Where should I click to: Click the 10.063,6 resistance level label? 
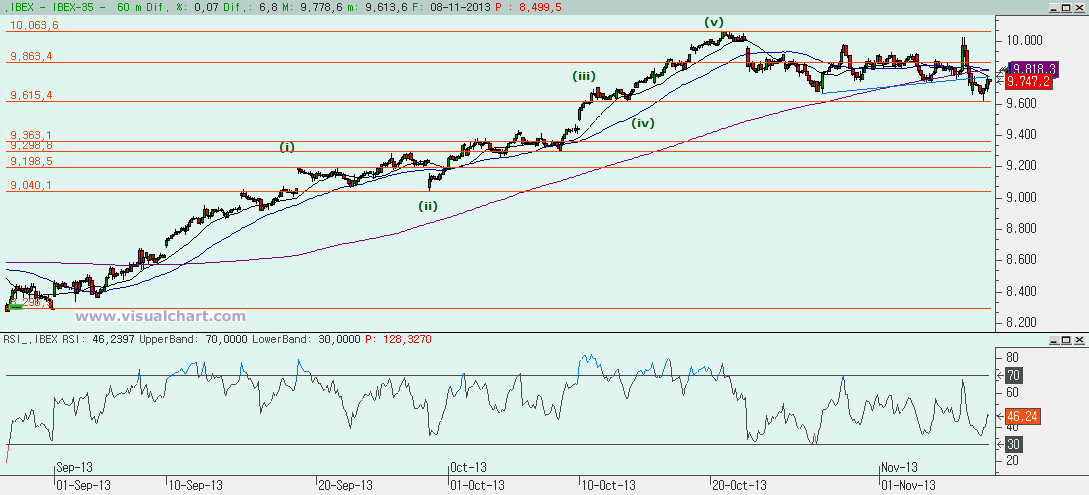tap(33, 25)
